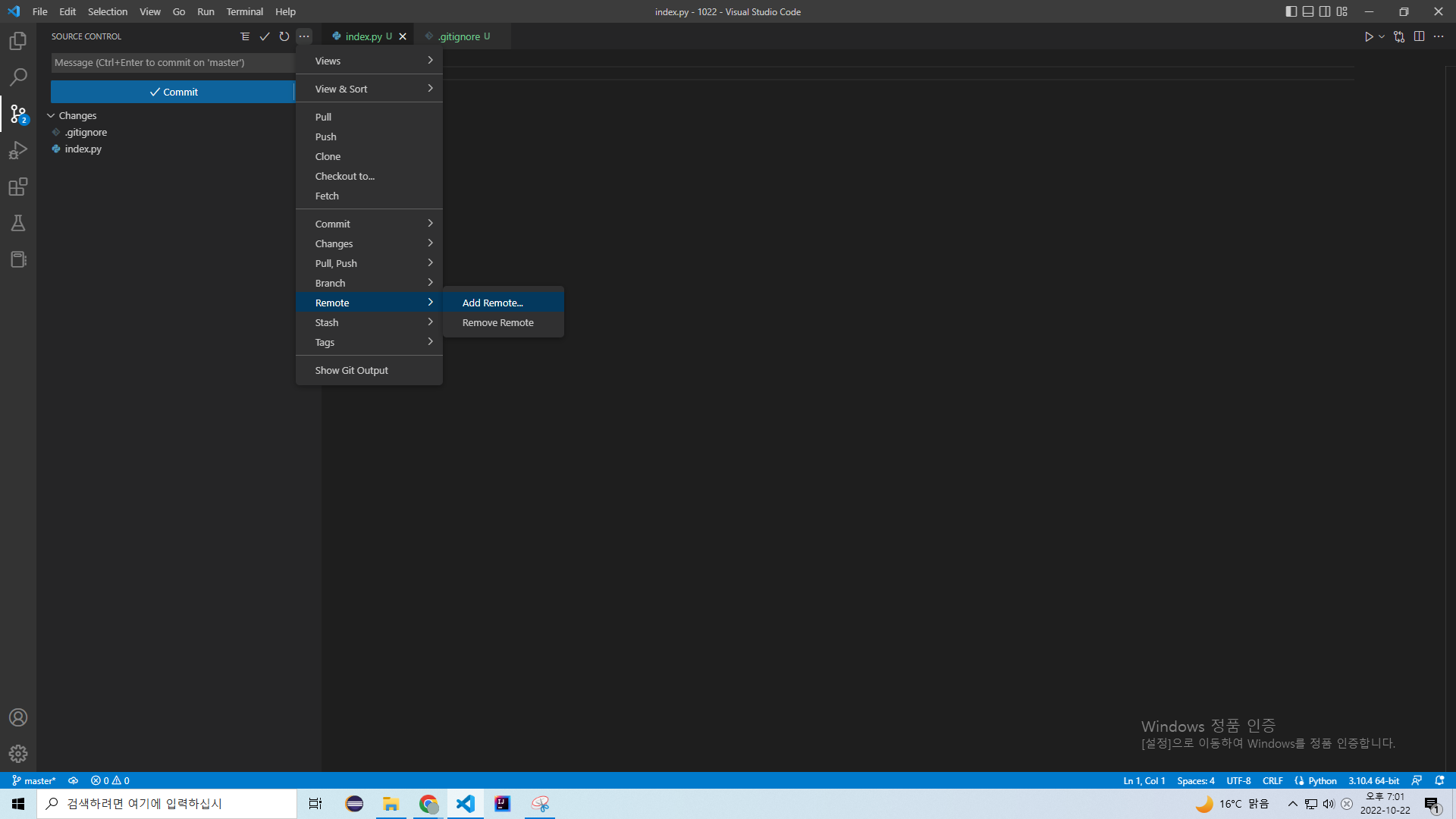
Task: Open the Testing flask view
Action: point(18,223)
